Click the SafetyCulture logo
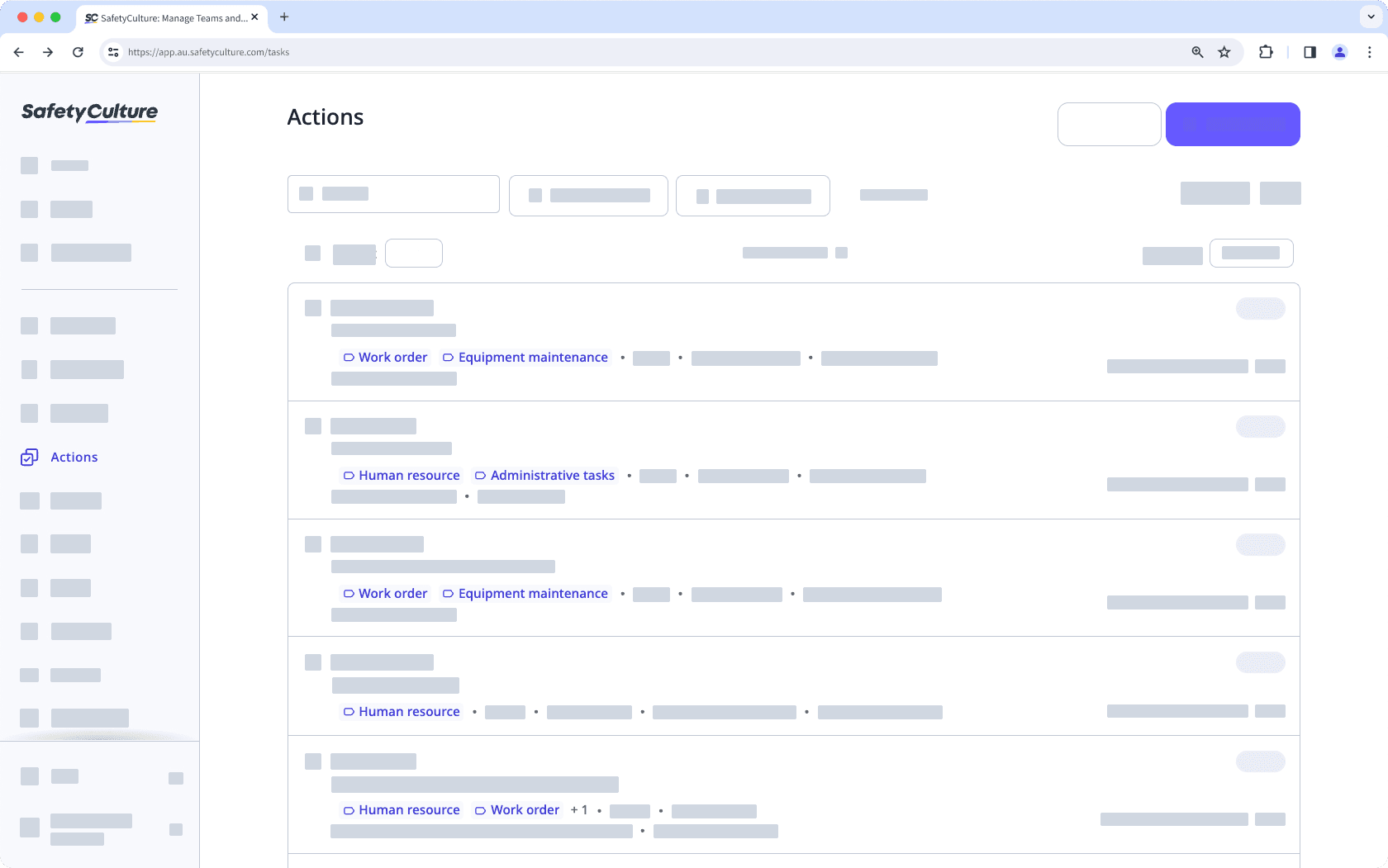 point(88,112)
